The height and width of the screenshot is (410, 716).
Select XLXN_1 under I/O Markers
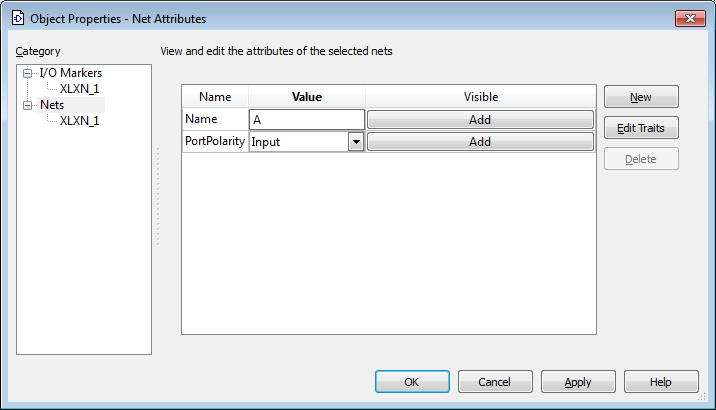point(79,89)
